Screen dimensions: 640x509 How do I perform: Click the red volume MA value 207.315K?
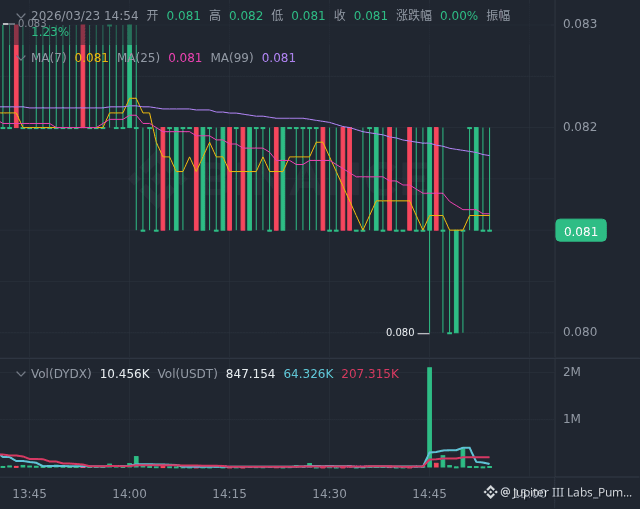370,373
